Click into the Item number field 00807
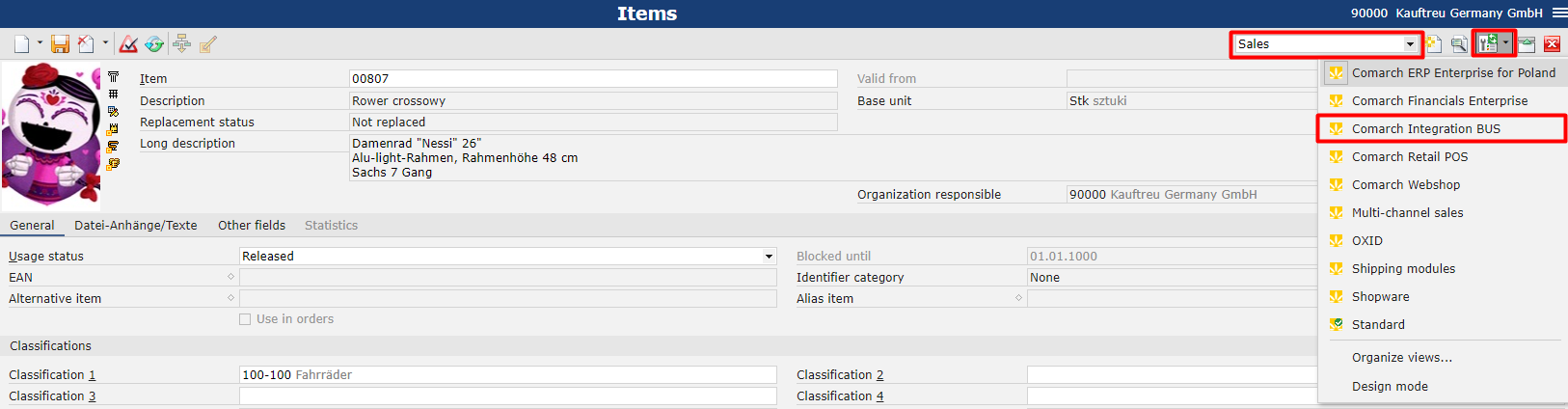The image size is (1568, 409). (x=593, y=79)
